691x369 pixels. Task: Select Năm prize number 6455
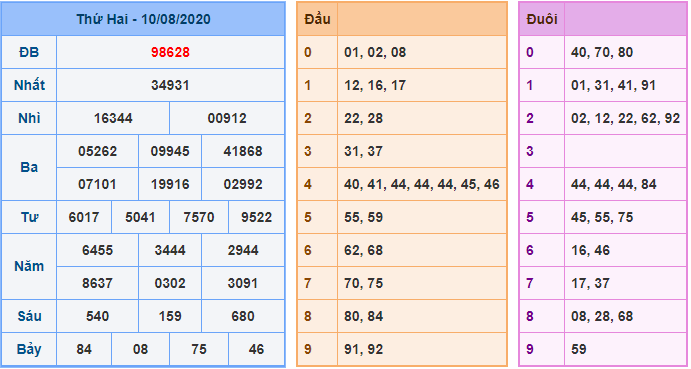tap(97, 250)
